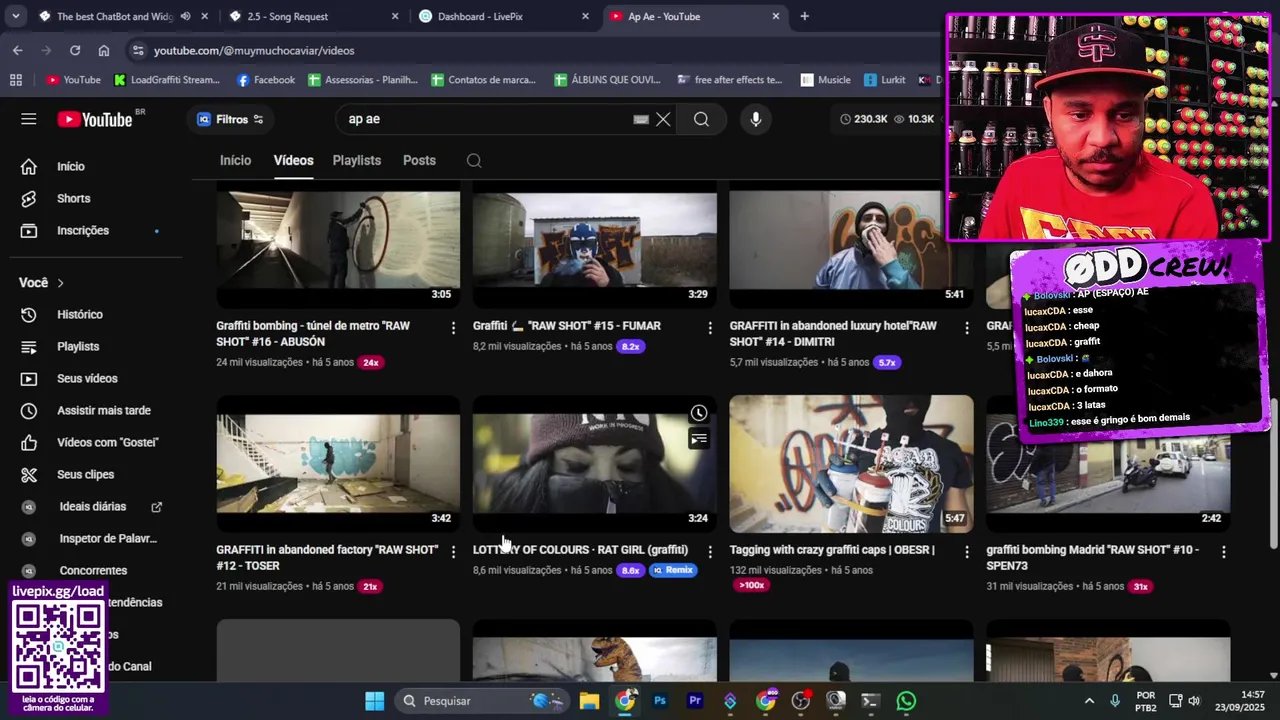Start voice search with the microphone
Image resolution: width=1280 pixels, height=720 pixels.
(x=755, y=119)
